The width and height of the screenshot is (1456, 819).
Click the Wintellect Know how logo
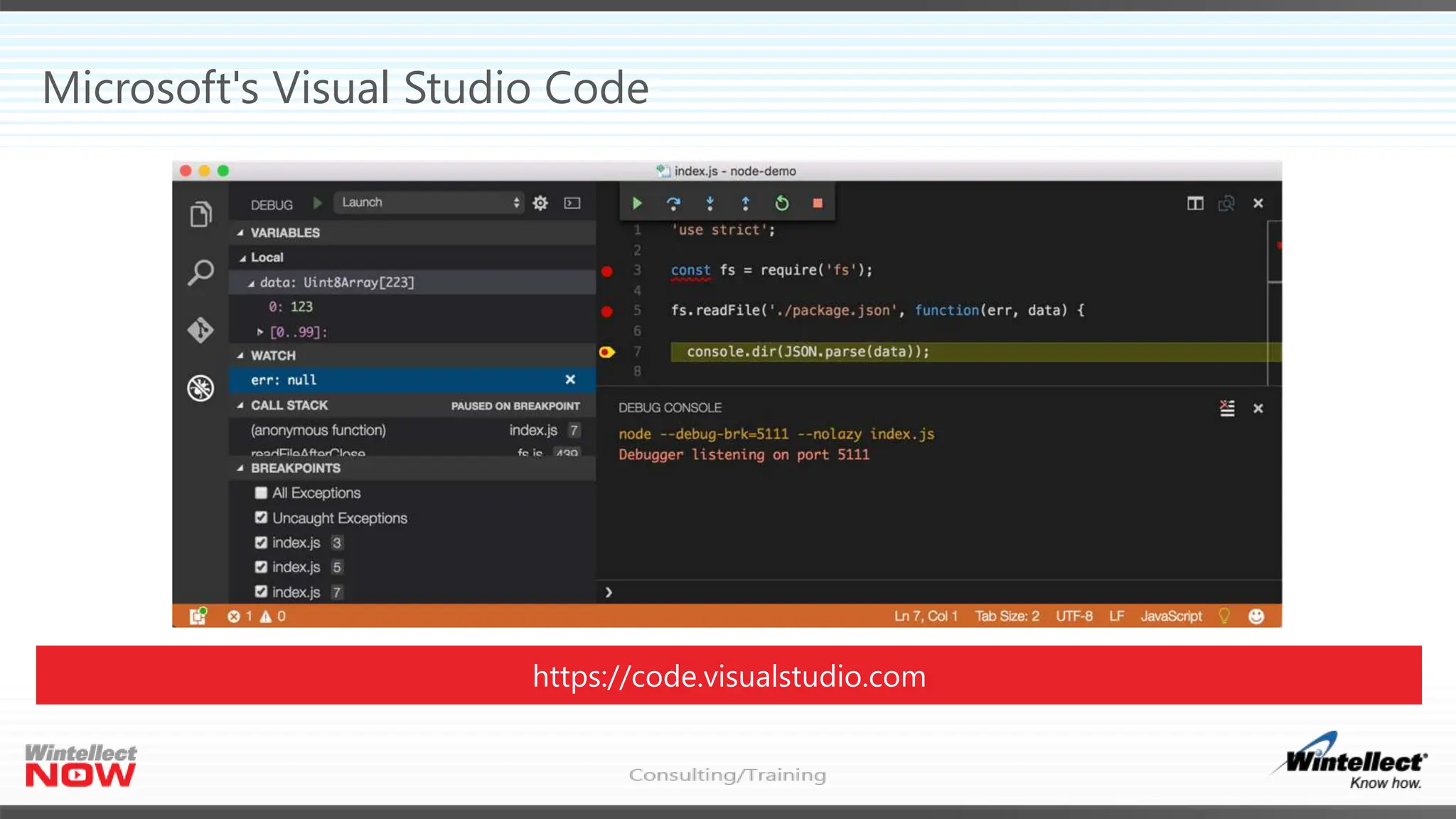[1350, 760]
